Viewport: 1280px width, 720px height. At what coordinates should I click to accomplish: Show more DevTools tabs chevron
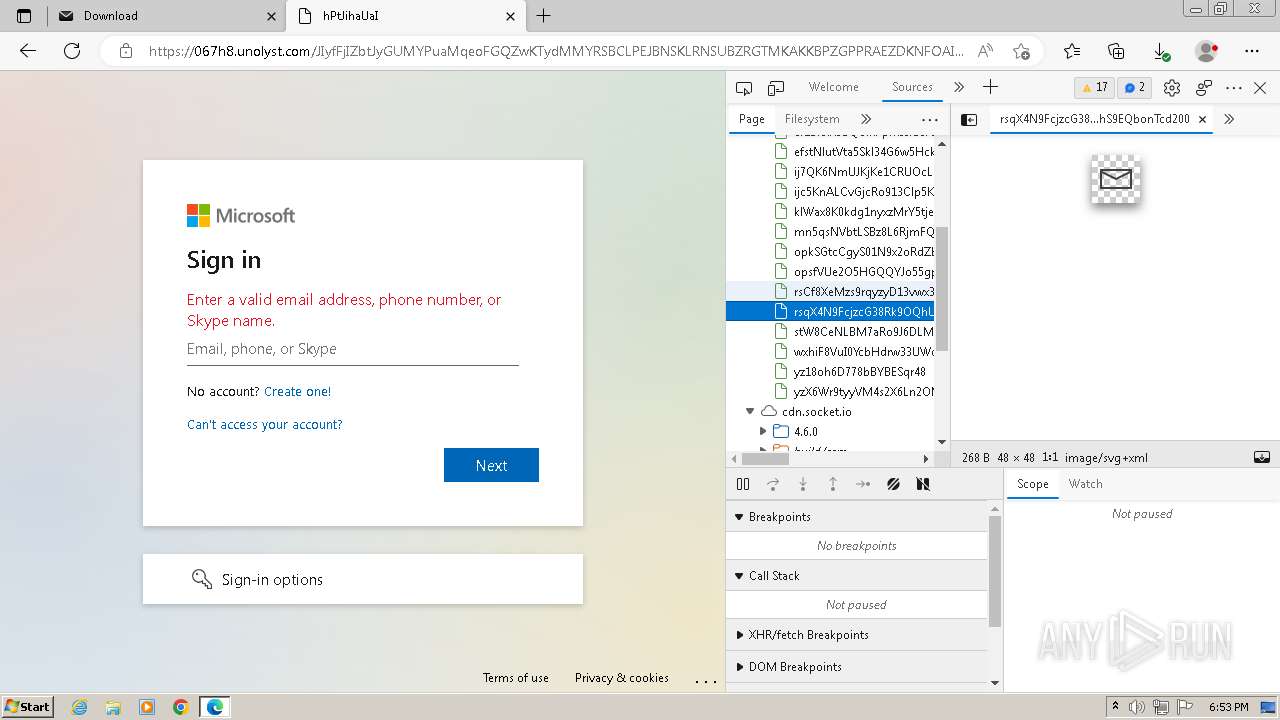pos(959,87)
